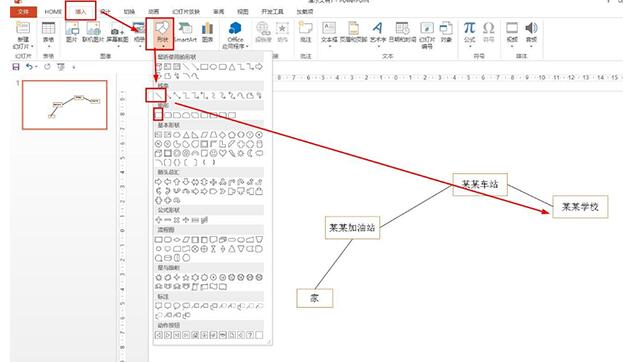623x362 pixels.
Task: Select the 某某加油站 box on the slide
Action: (x=352, y=228)
